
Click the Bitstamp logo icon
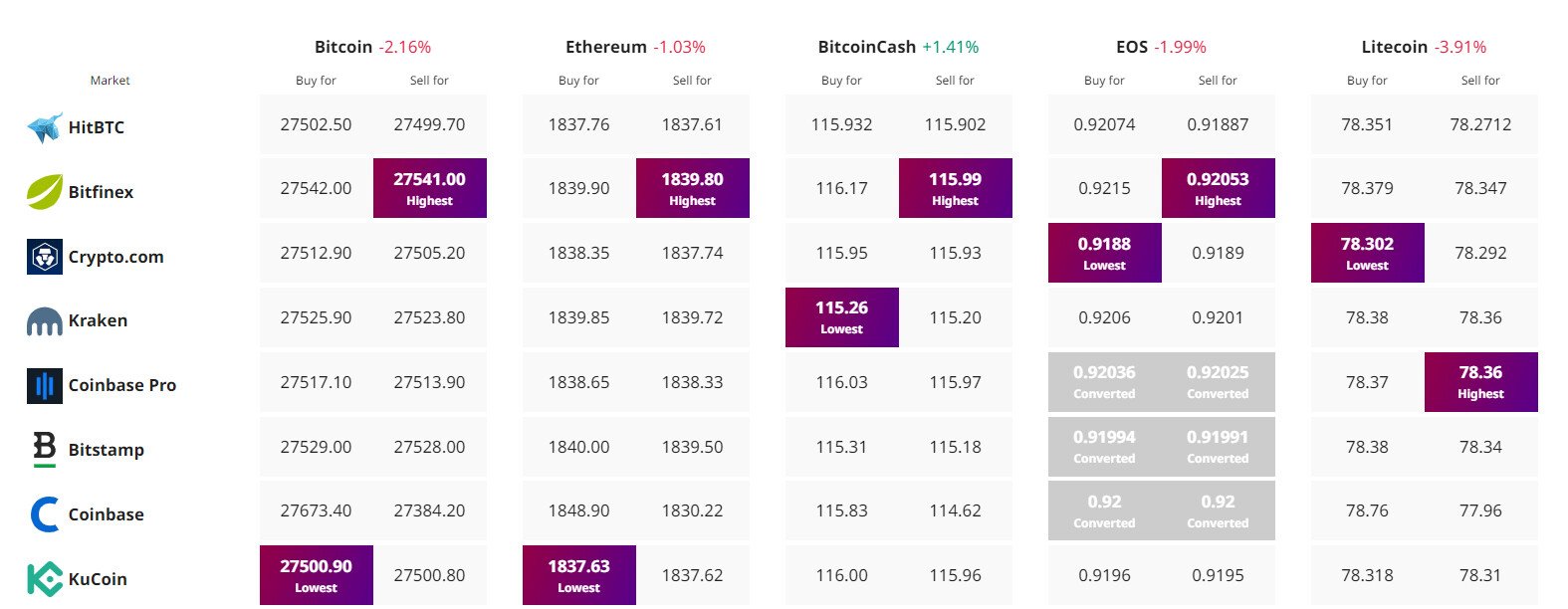45,450
